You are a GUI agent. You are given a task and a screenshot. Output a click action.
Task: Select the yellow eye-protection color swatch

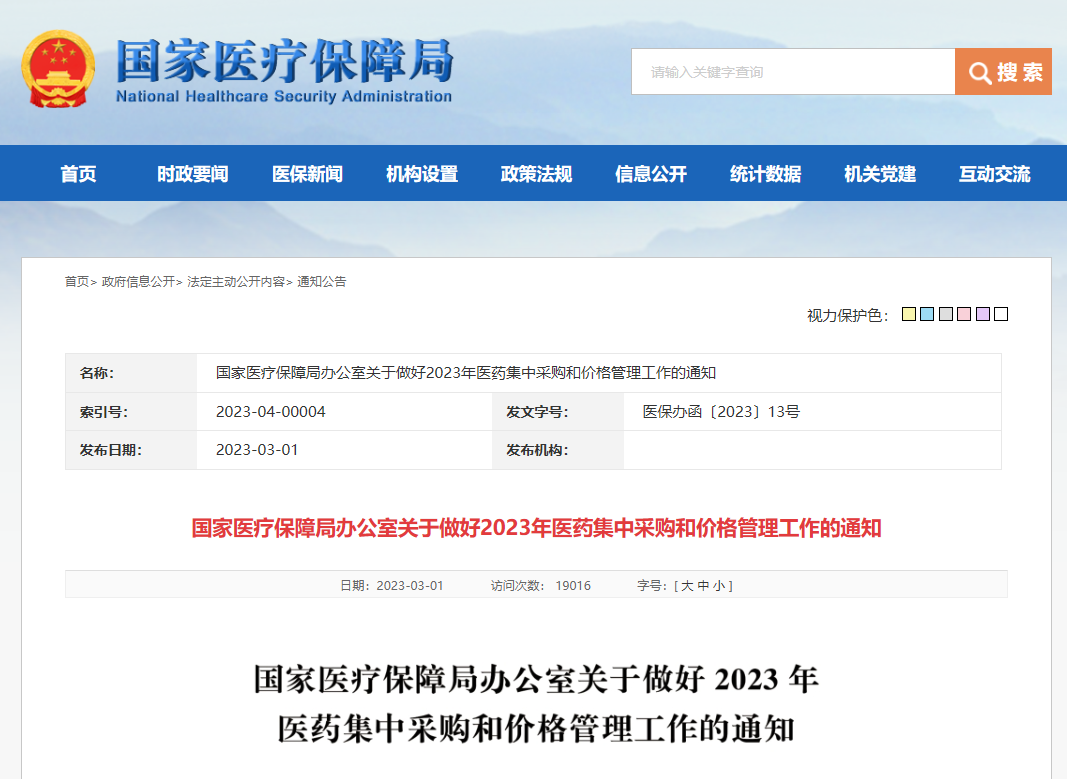pos(908,314)
